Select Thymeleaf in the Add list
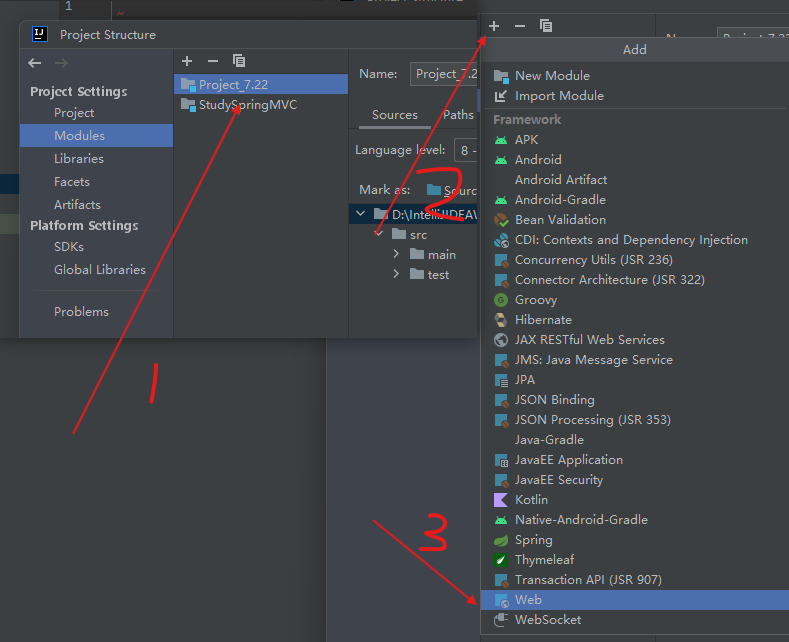 tap(544, 560)
